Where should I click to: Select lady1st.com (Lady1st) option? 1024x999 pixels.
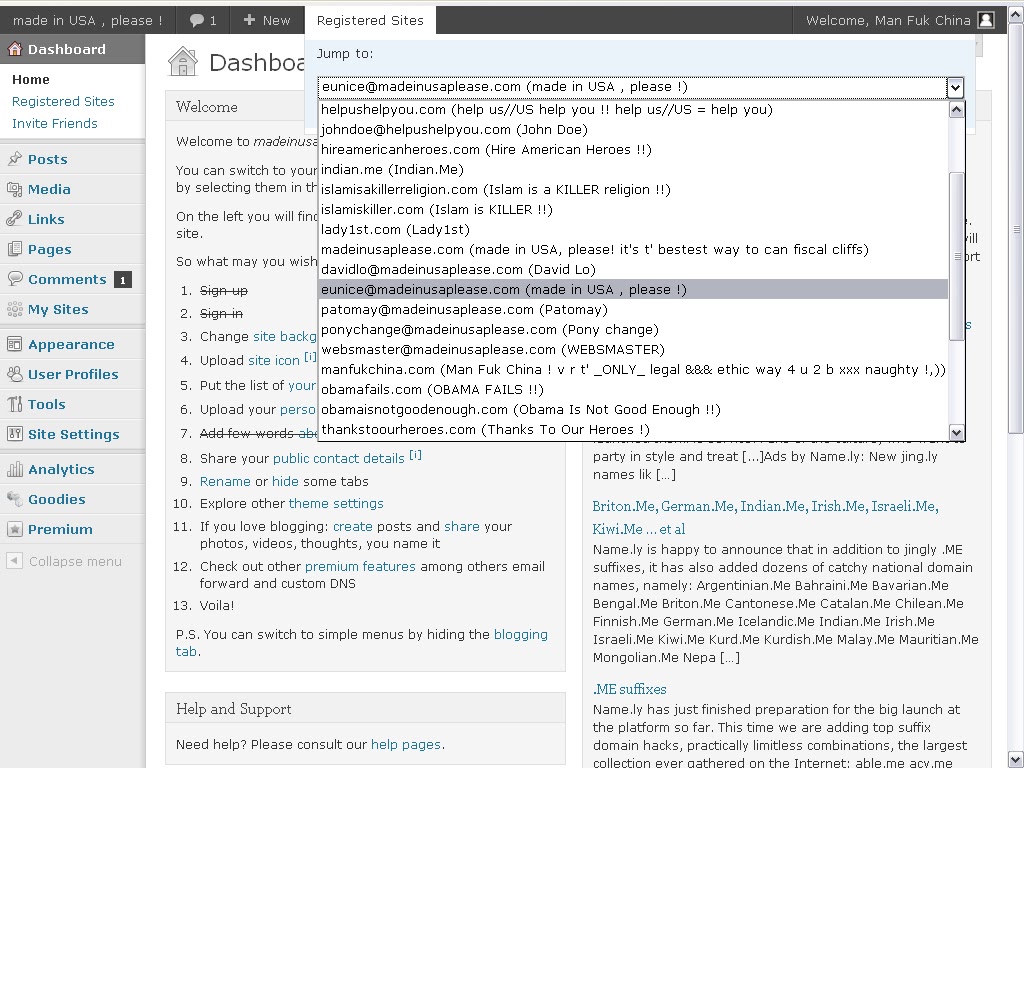(x=633, y=229)
